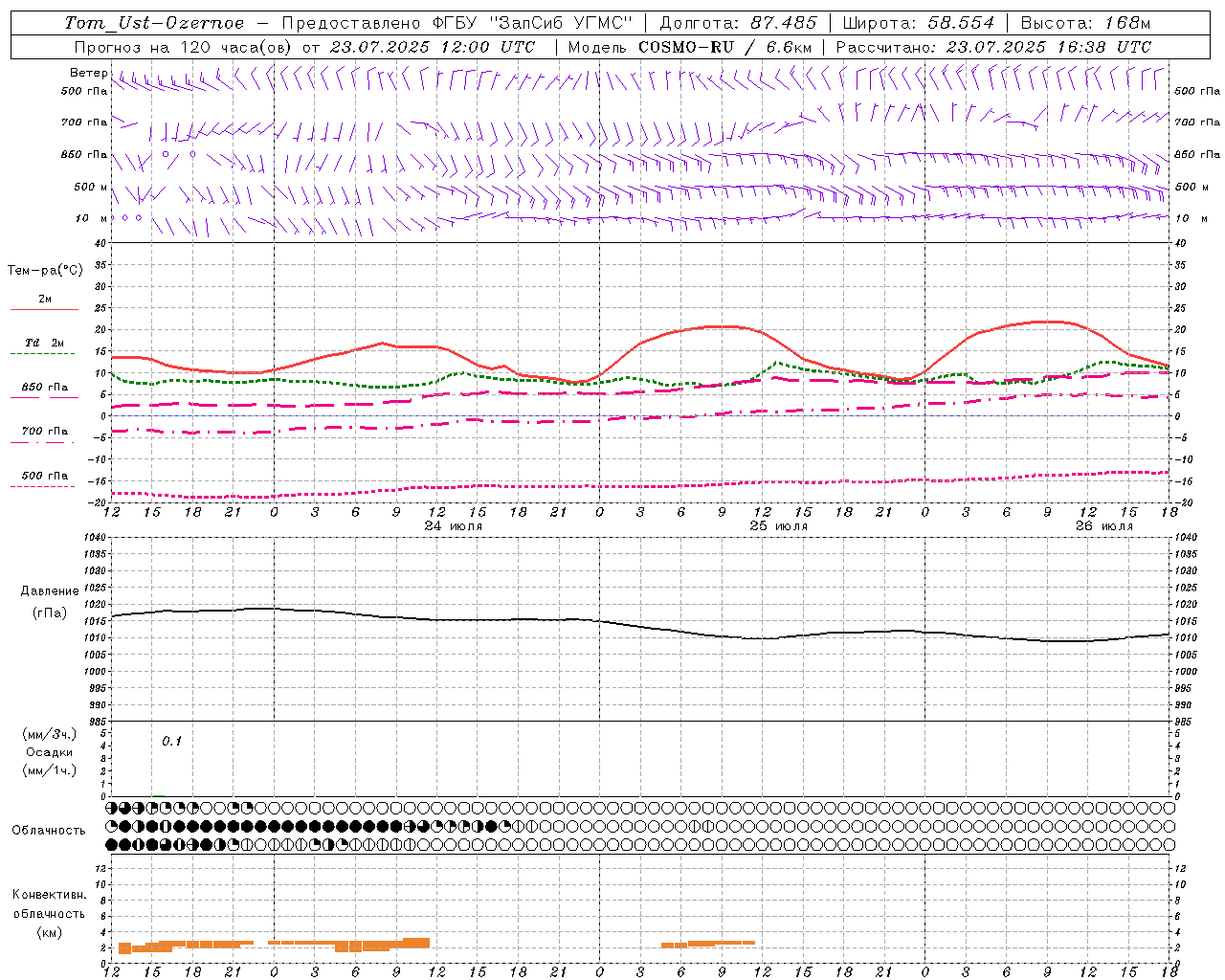
Task: Click the Рассчитано: 23.07.2025 16:38 UTC text
Action: (x=993, y=47)
